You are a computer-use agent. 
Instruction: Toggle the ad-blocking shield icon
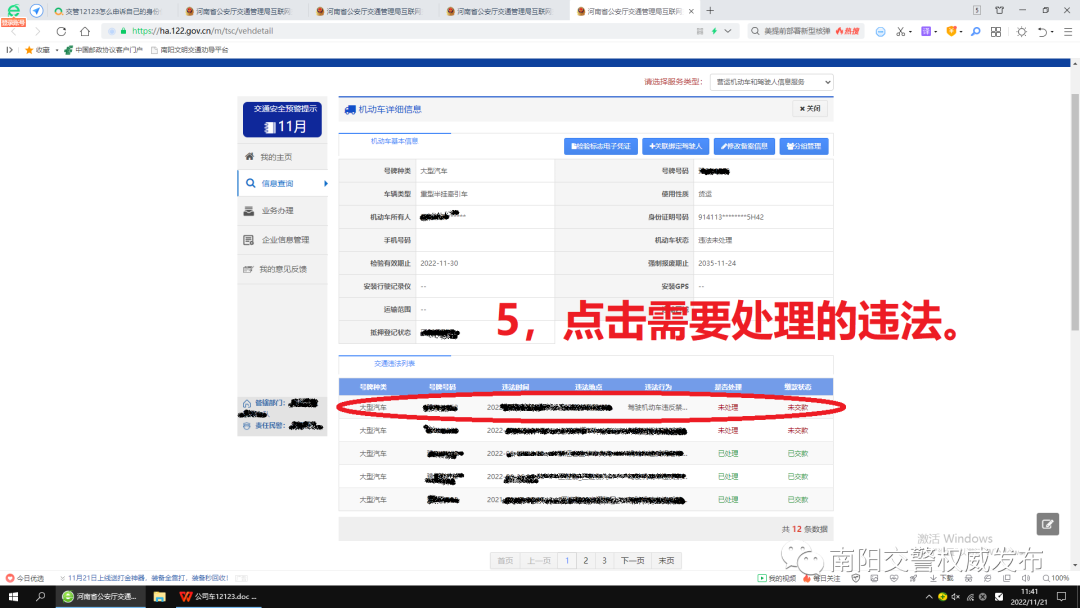click(951, 31)
